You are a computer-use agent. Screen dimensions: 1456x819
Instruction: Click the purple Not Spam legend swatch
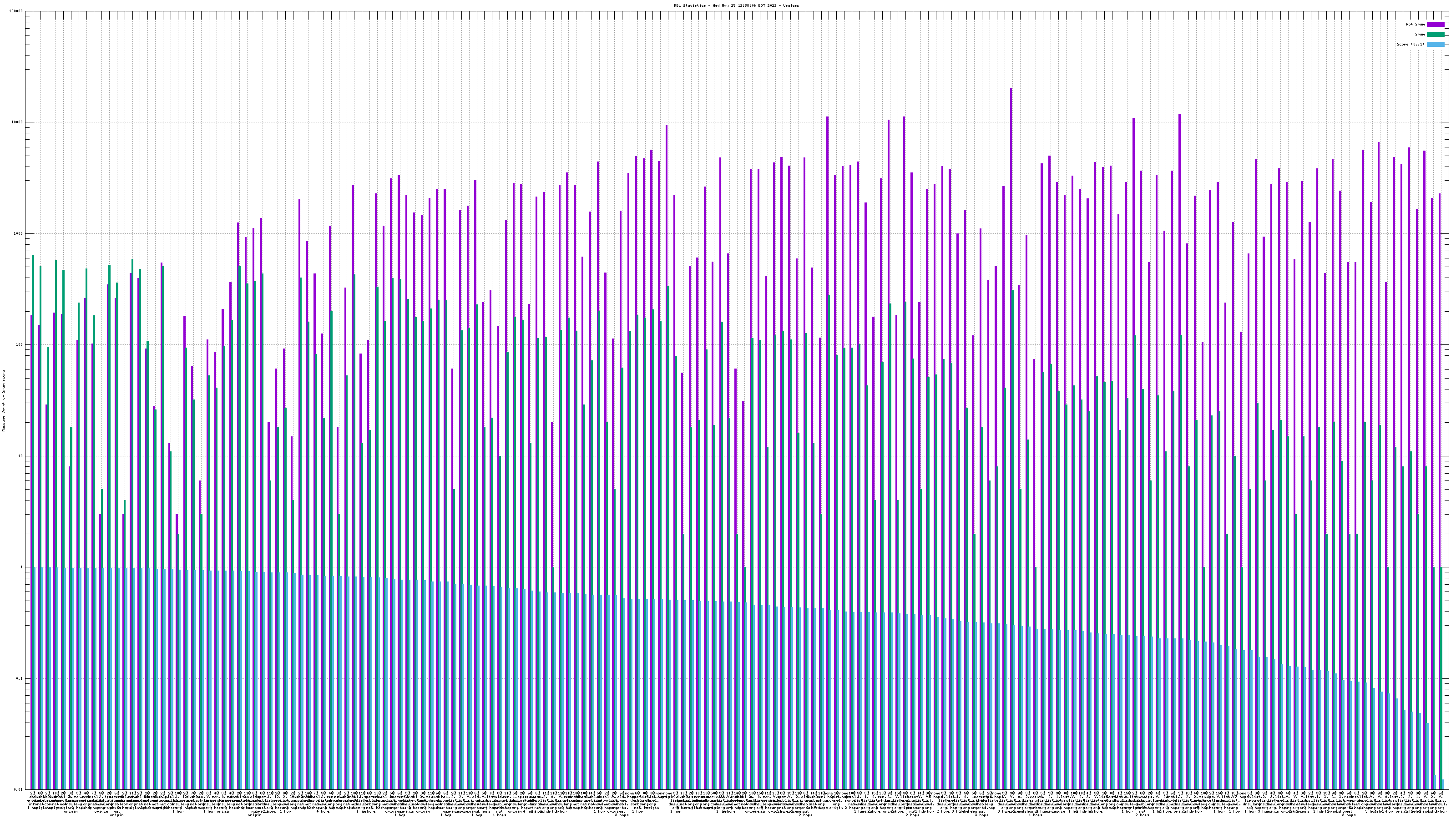coord(1435,24)
